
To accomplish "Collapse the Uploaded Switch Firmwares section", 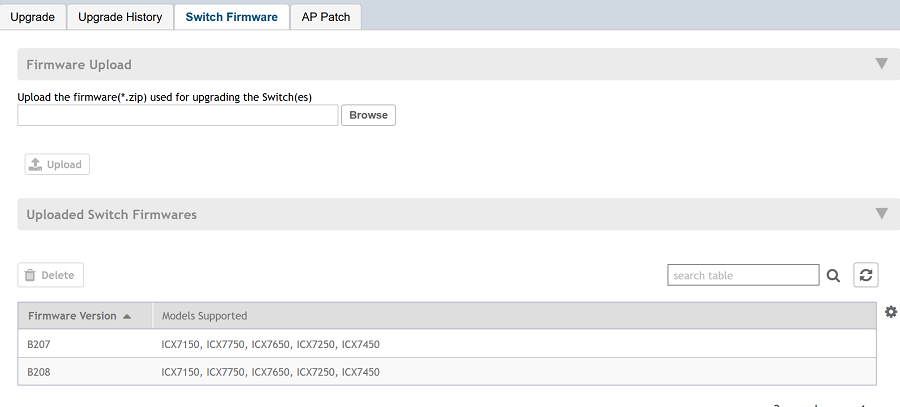I will coord(881,214).
